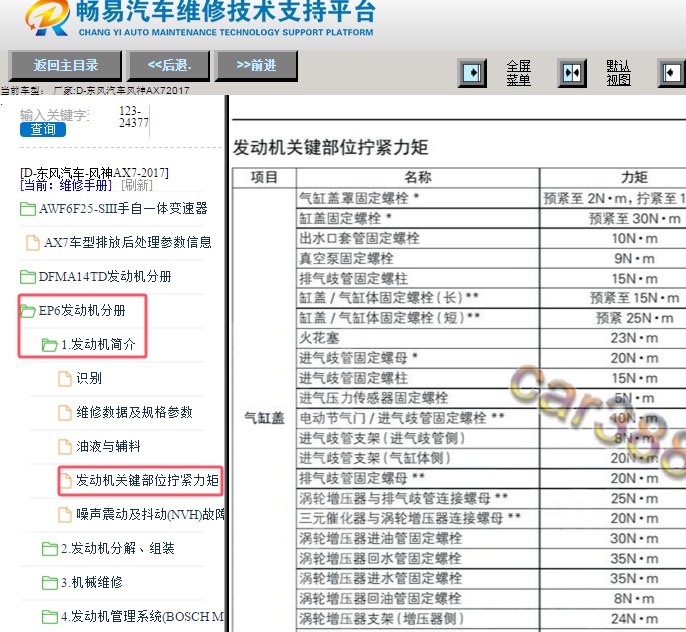This screenshot has height=632, width=686.
Task: Open 油液与辅料 document
Action: 108,447
